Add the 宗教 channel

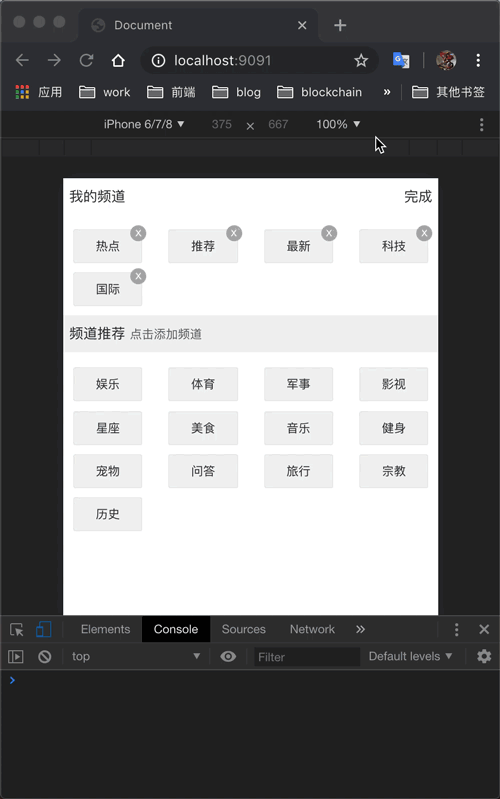[x=393, y=471]
